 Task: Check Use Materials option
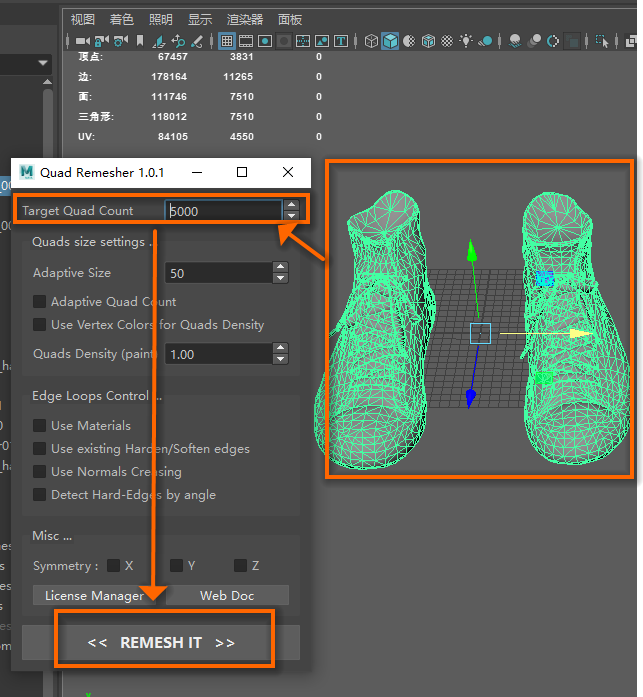click(40, 425)
